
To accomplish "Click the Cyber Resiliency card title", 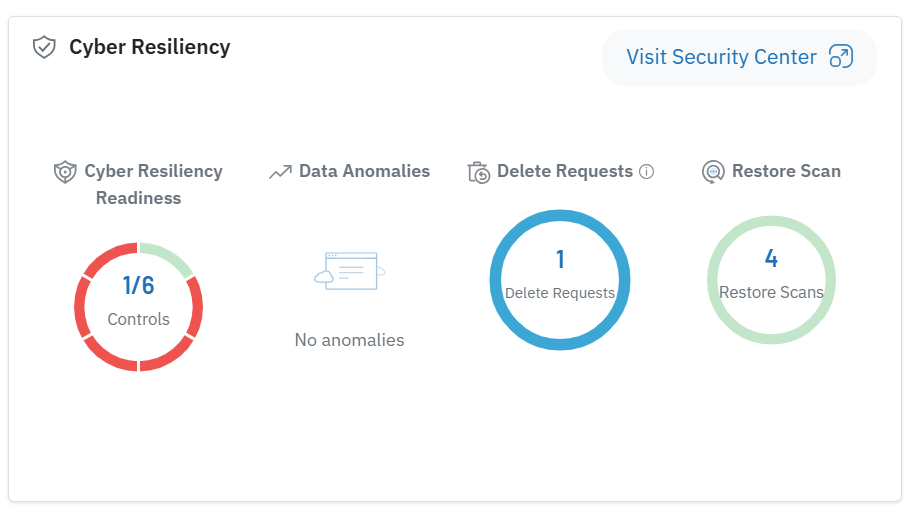I will tap(150, 47).
